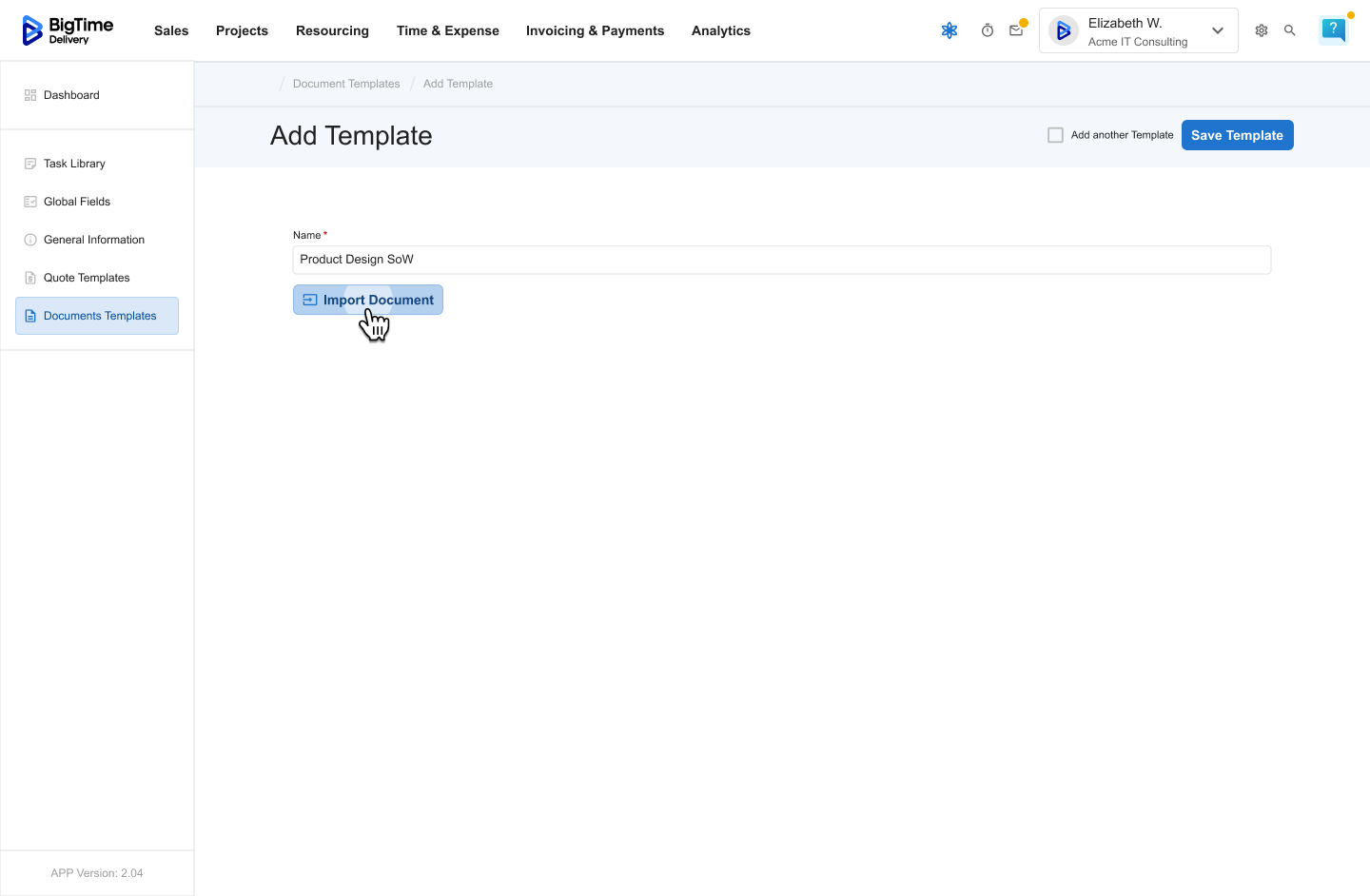Click the search magnifier icon
The width and height of the screenshot is (1370, 896).
(x=1290, y=30)
